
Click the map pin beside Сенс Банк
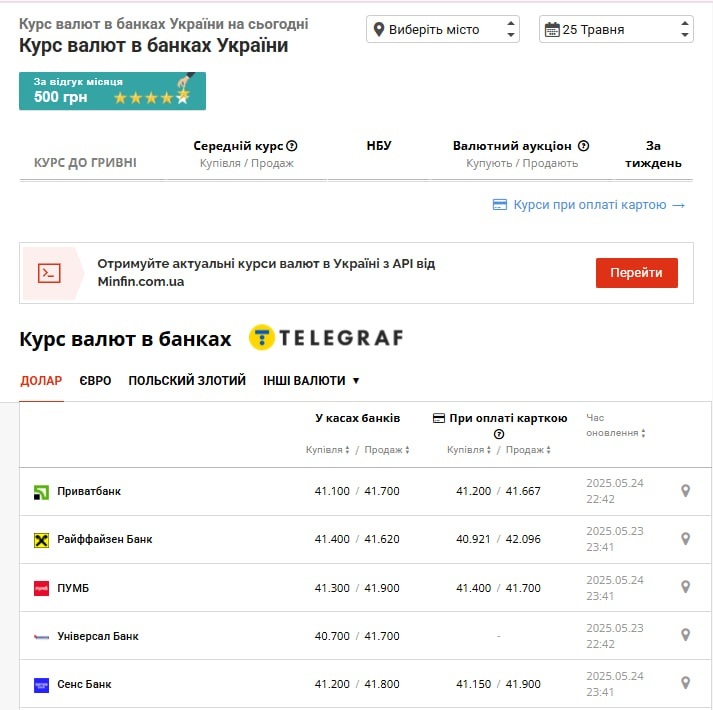pyautogui.click(x=685, y=683)
